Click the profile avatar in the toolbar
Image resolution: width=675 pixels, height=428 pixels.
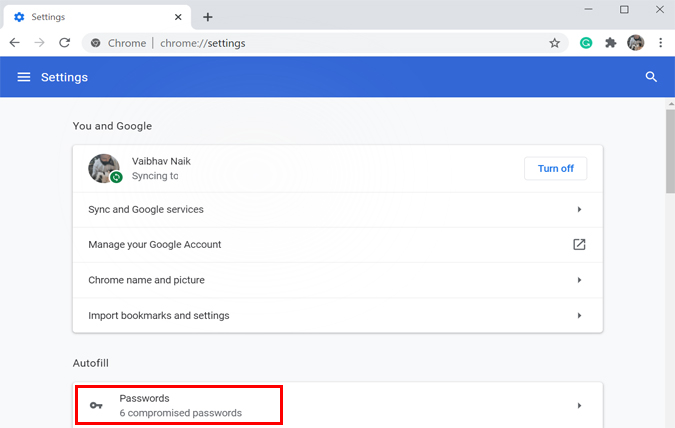point(635,43)
